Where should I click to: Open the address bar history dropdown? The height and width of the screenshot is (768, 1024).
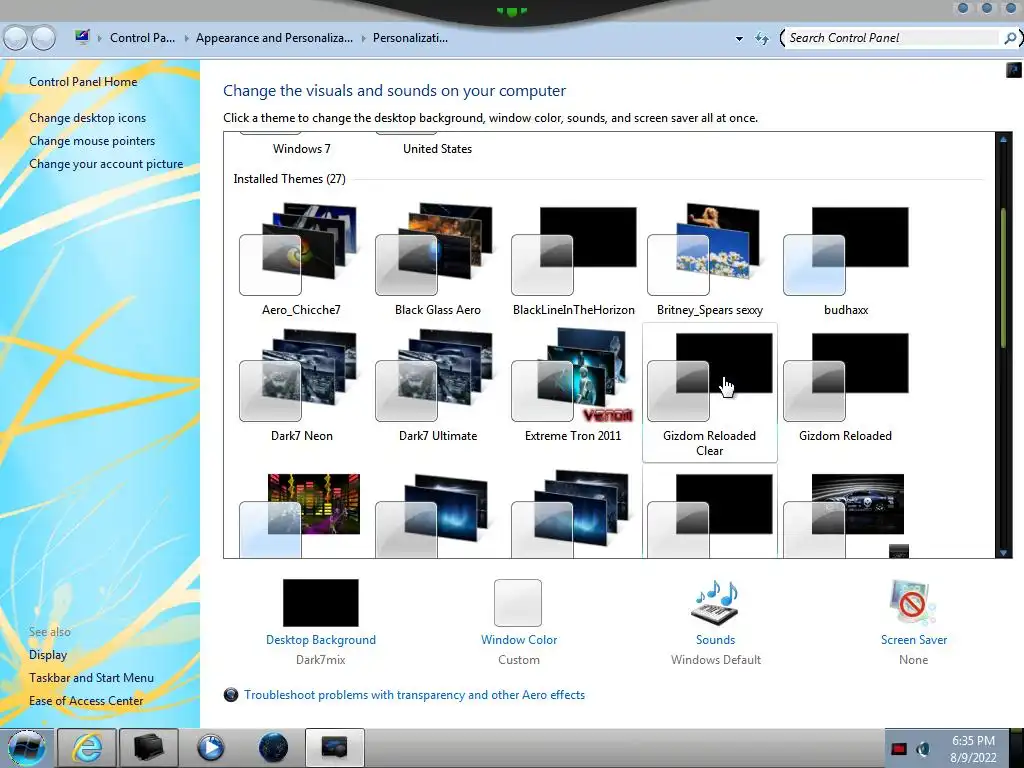coord(739,39)
